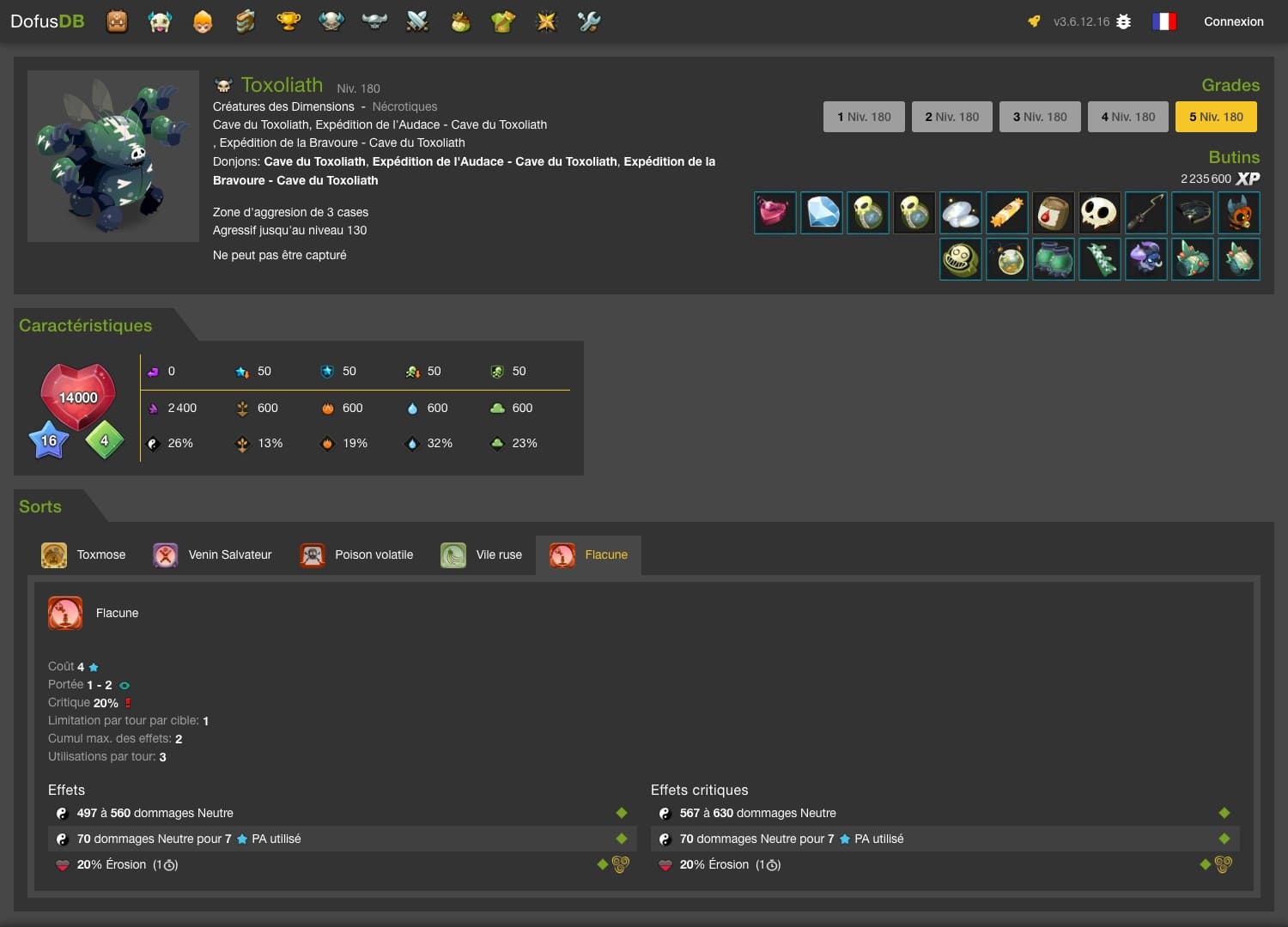Click the 32% water resistance value
The width and height of the screenshot is (1288, 927).
(x=440, y=443)
